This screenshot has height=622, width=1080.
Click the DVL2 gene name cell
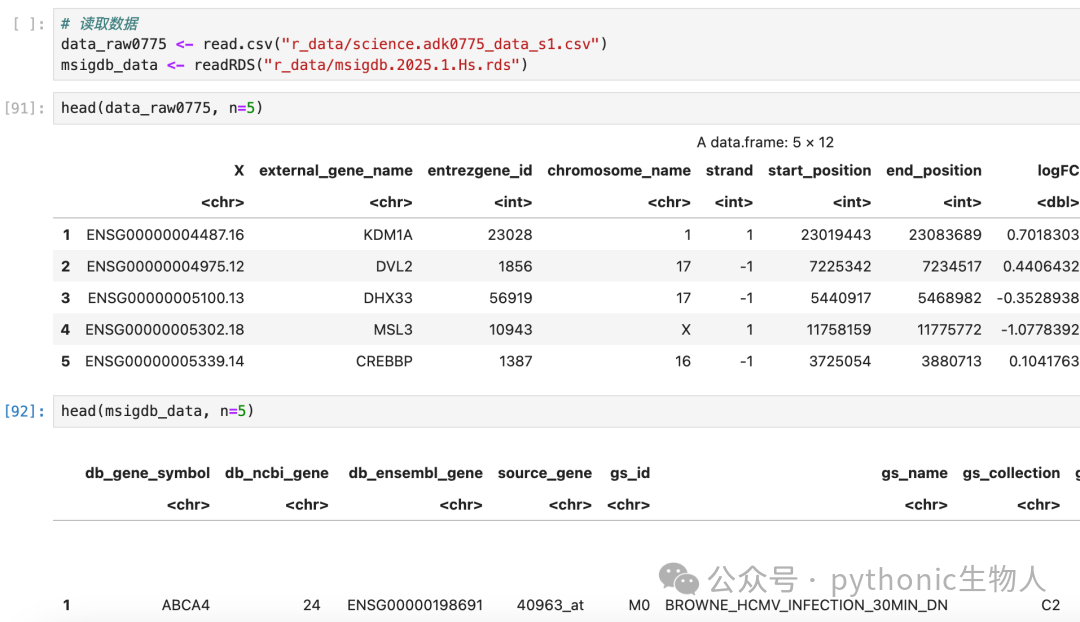coord(394,267)
